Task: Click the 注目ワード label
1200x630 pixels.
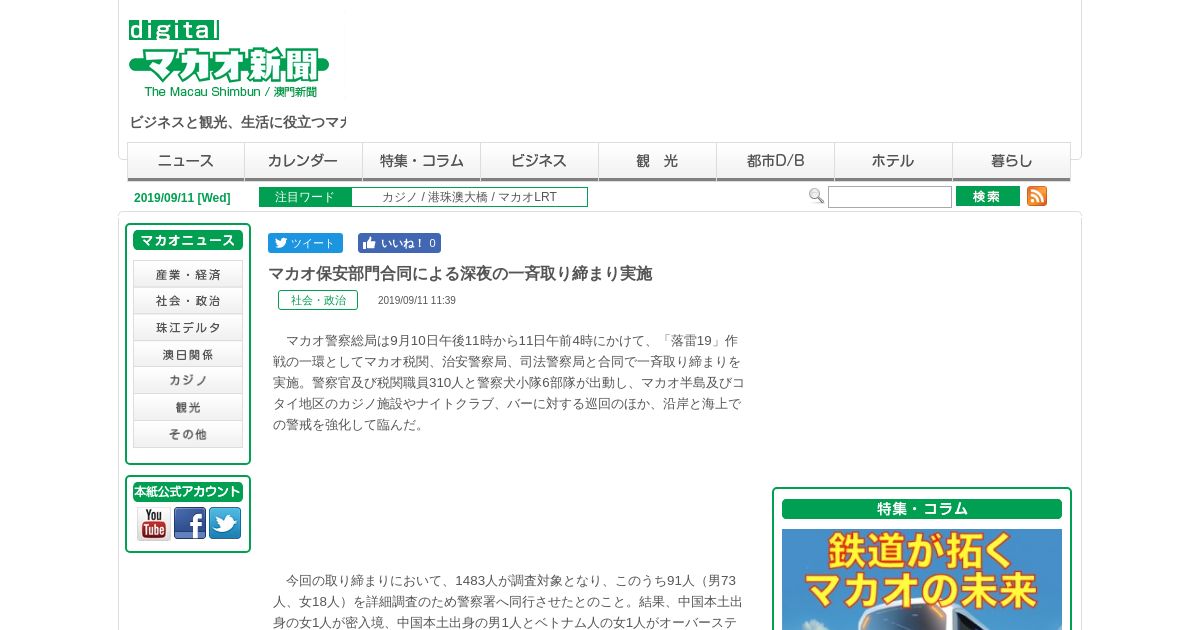Action: (305, 197)
